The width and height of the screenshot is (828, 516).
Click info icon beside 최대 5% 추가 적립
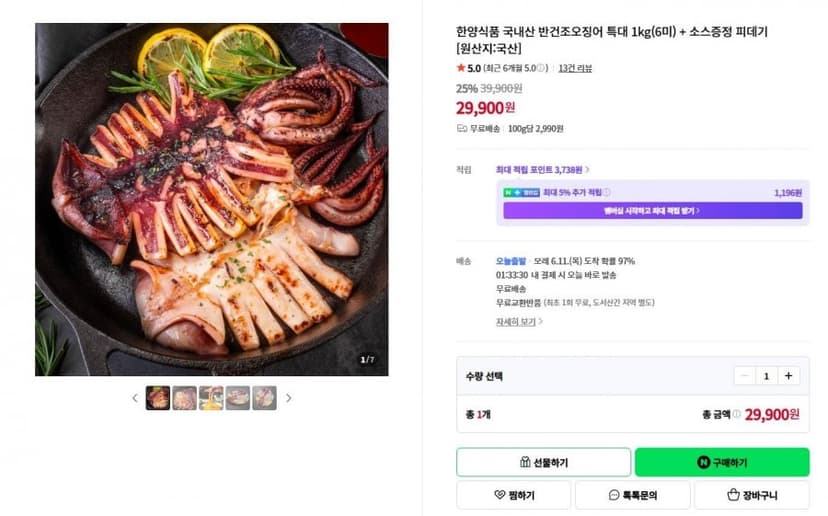[607, 192]
